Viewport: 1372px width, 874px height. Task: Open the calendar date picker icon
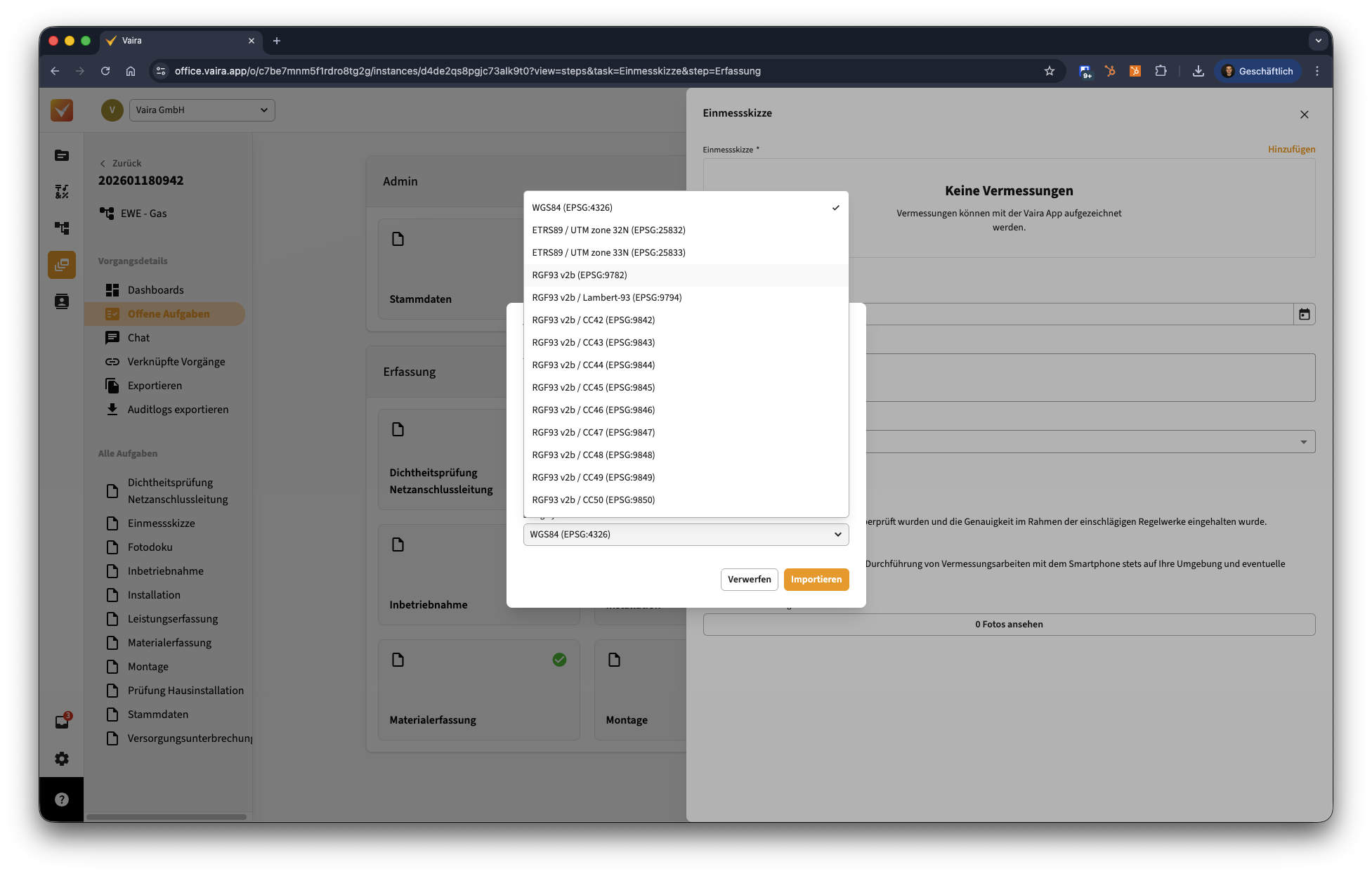(1304, 314)
